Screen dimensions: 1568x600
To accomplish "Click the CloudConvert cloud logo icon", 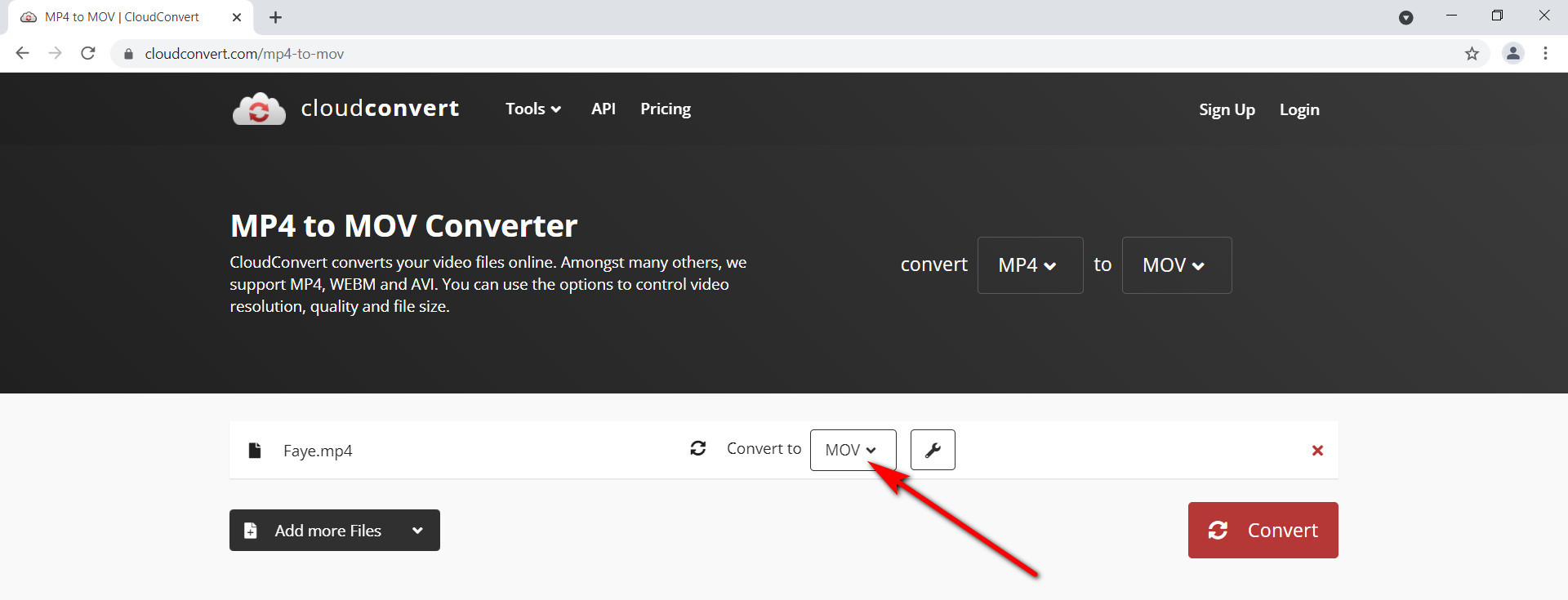I will click(x=259, y=109).
